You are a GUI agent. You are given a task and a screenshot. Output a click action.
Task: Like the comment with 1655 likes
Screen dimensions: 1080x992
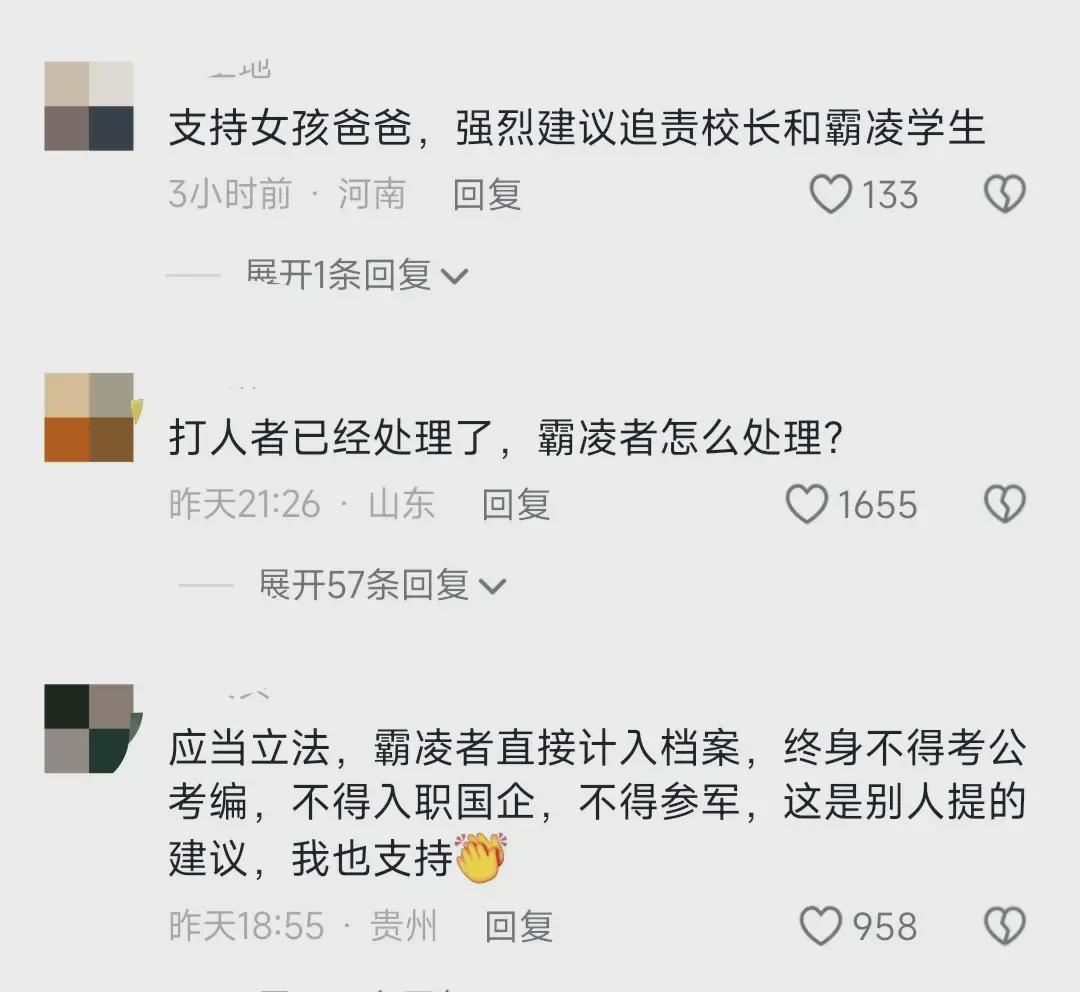tap(807, 504)
